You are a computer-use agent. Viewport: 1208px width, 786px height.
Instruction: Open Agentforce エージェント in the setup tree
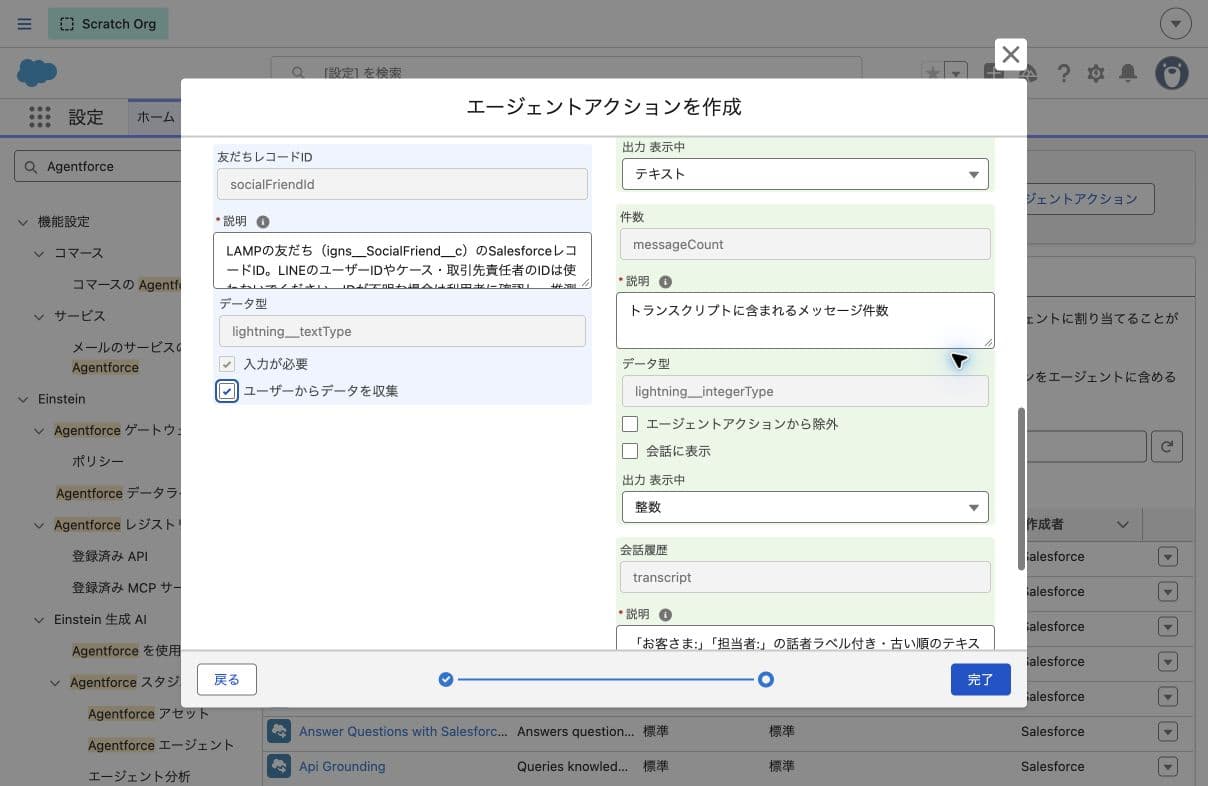click(x=161, y=745)
